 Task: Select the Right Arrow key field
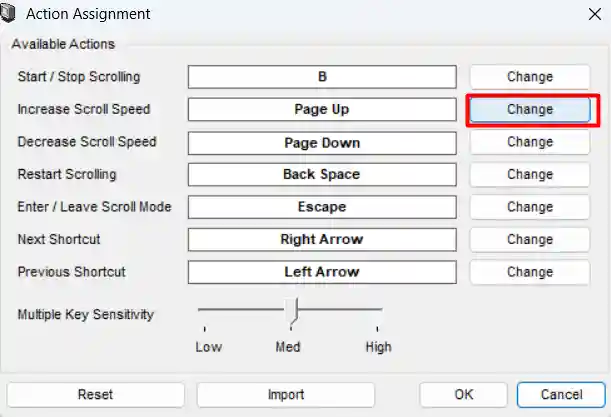[322, 239]
